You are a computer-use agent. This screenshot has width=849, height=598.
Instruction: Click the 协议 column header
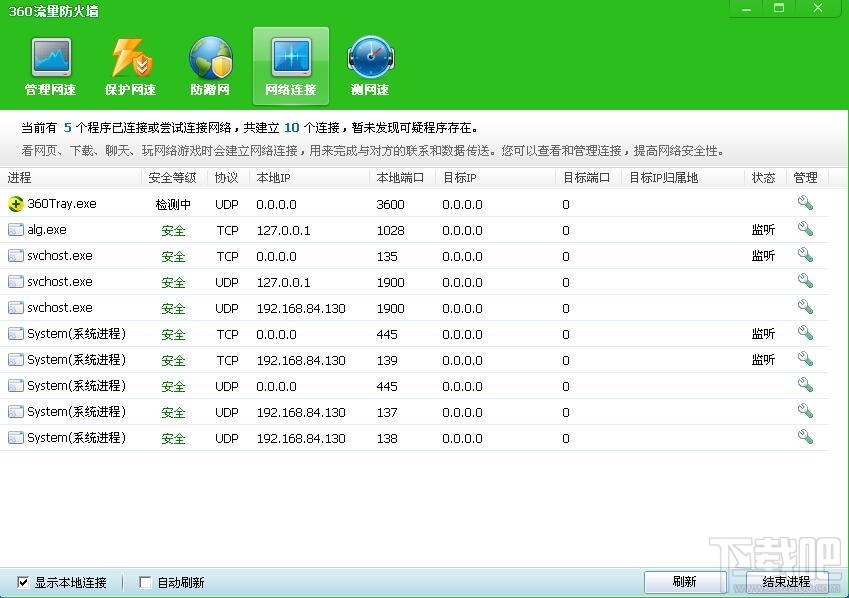point(226,177)
